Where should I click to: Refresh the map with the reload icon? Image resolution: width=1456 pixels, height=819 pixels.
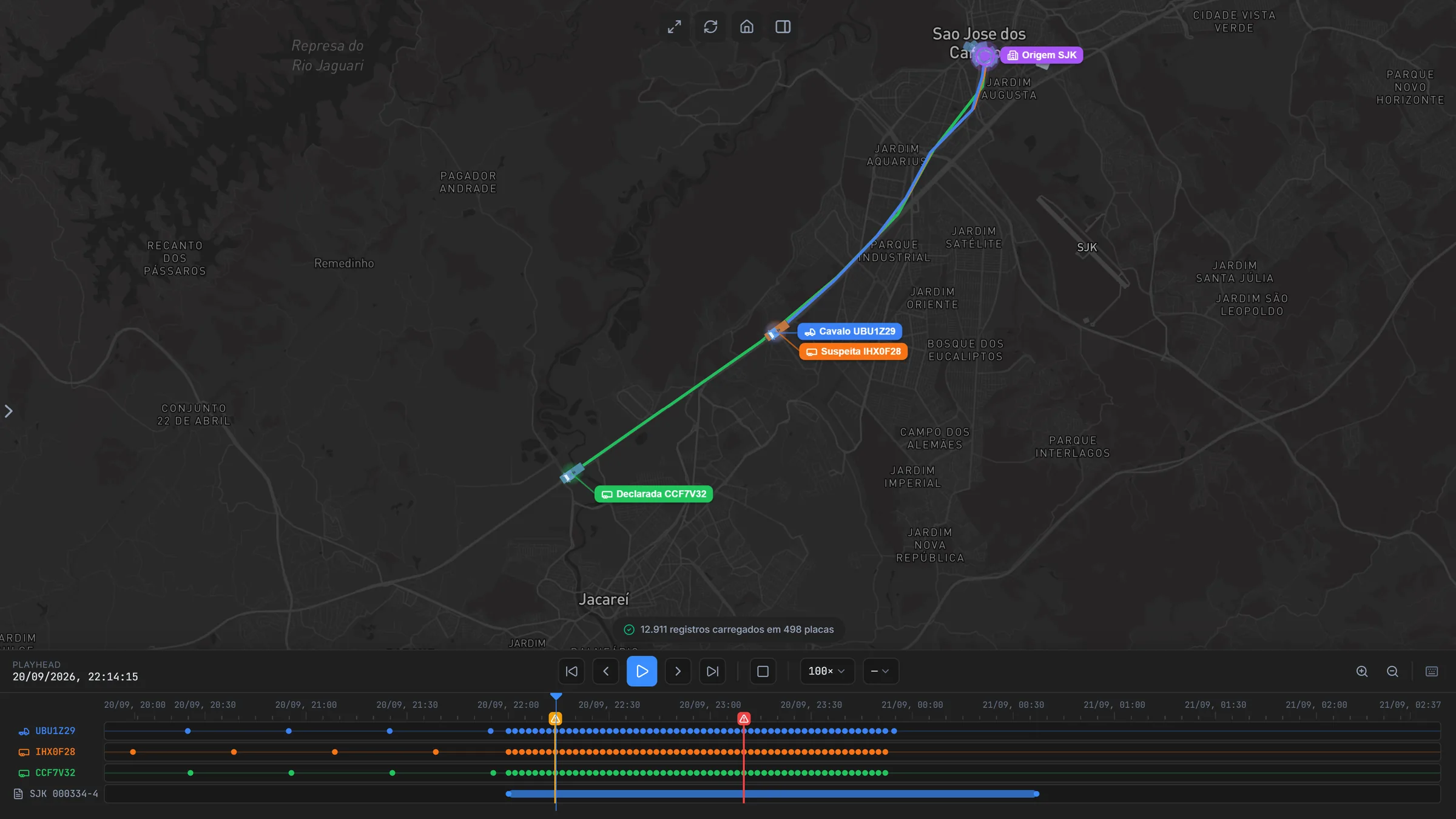tap(710, 27)
